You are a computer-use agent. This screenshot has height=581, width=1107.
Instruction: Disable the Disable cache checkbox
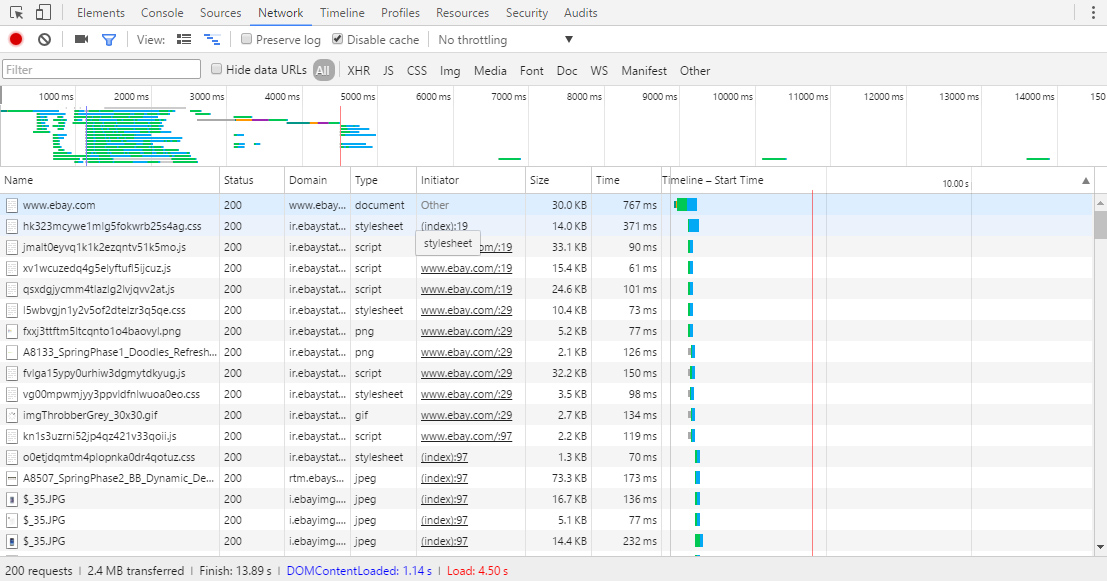tap(336, 38)
